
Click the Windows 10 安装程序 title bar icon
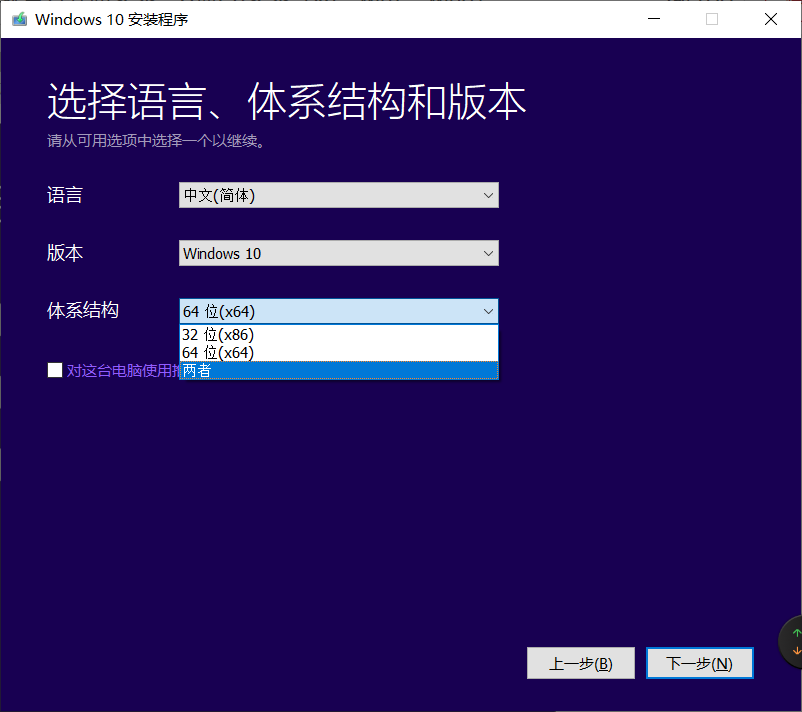pyautogui.click(x=19, y=19)
